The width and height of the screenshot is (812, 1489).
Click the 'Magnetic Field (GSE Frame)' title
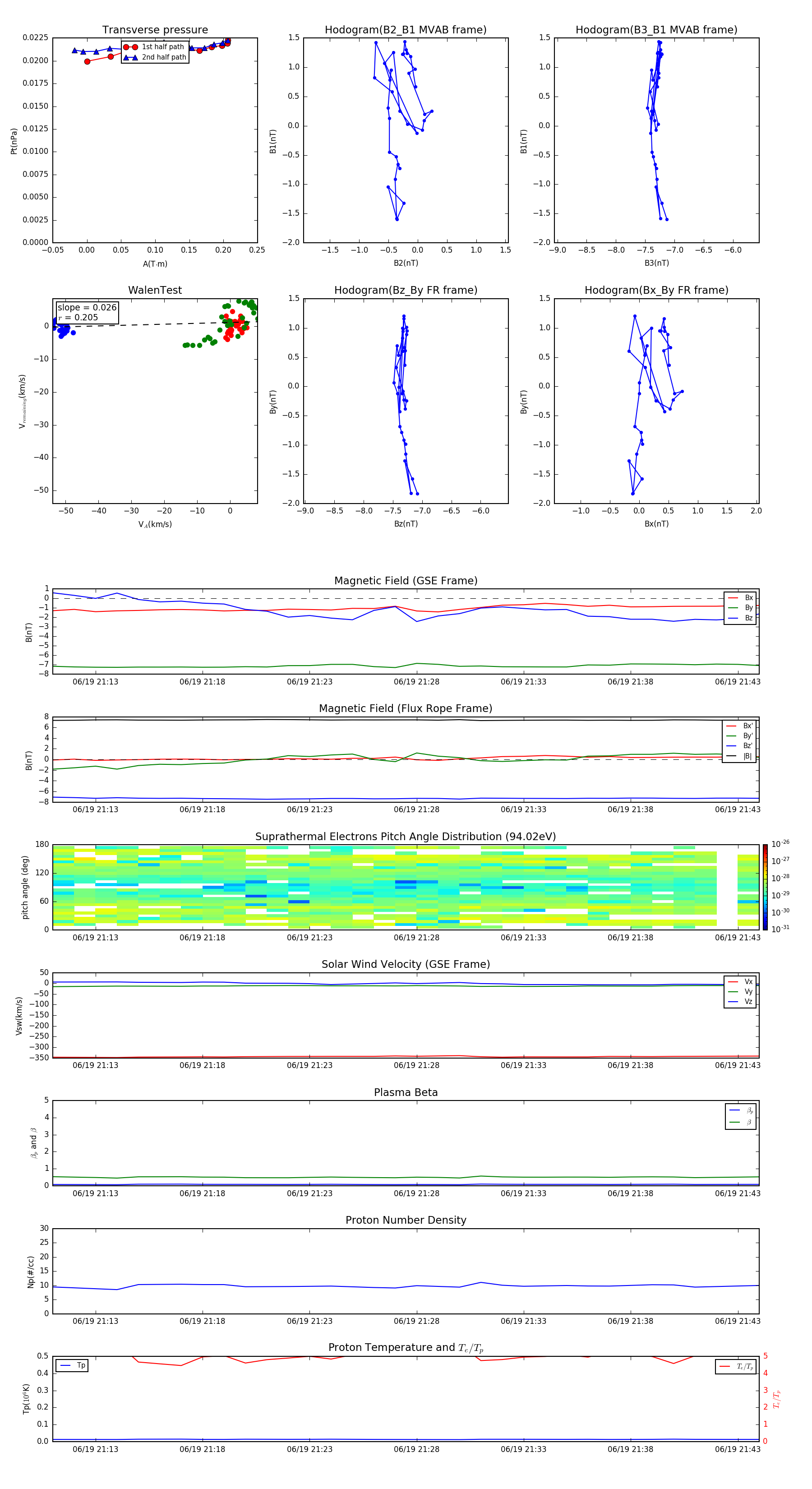[x=406, y=581]
